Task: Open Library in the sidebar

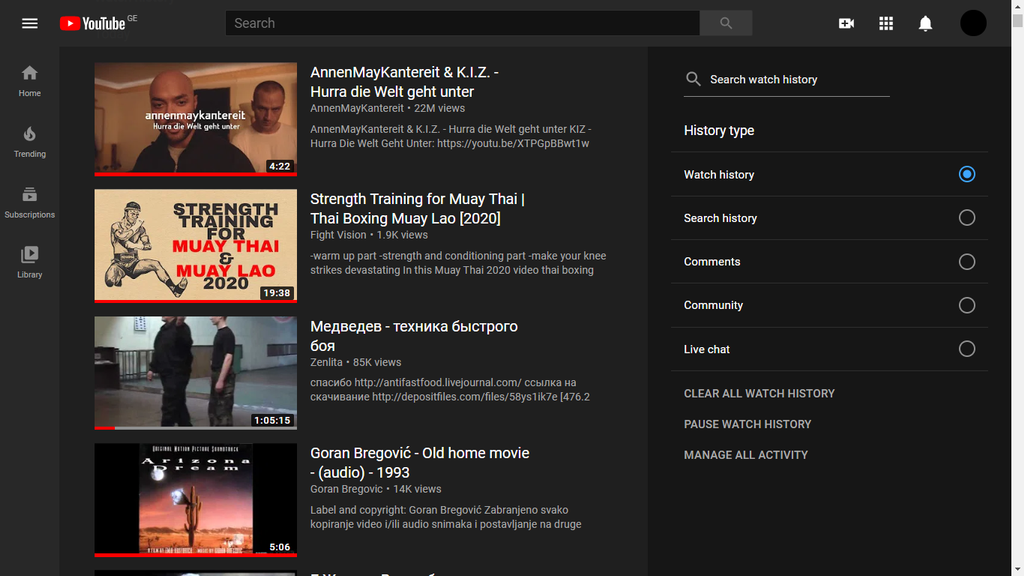Action: coord(30,262)
